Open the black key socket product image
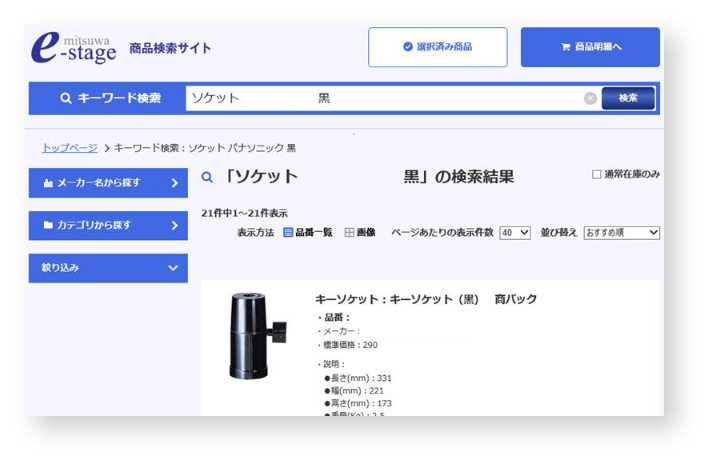The height and width of the screenshot is (464, 712). pos(252,336)
